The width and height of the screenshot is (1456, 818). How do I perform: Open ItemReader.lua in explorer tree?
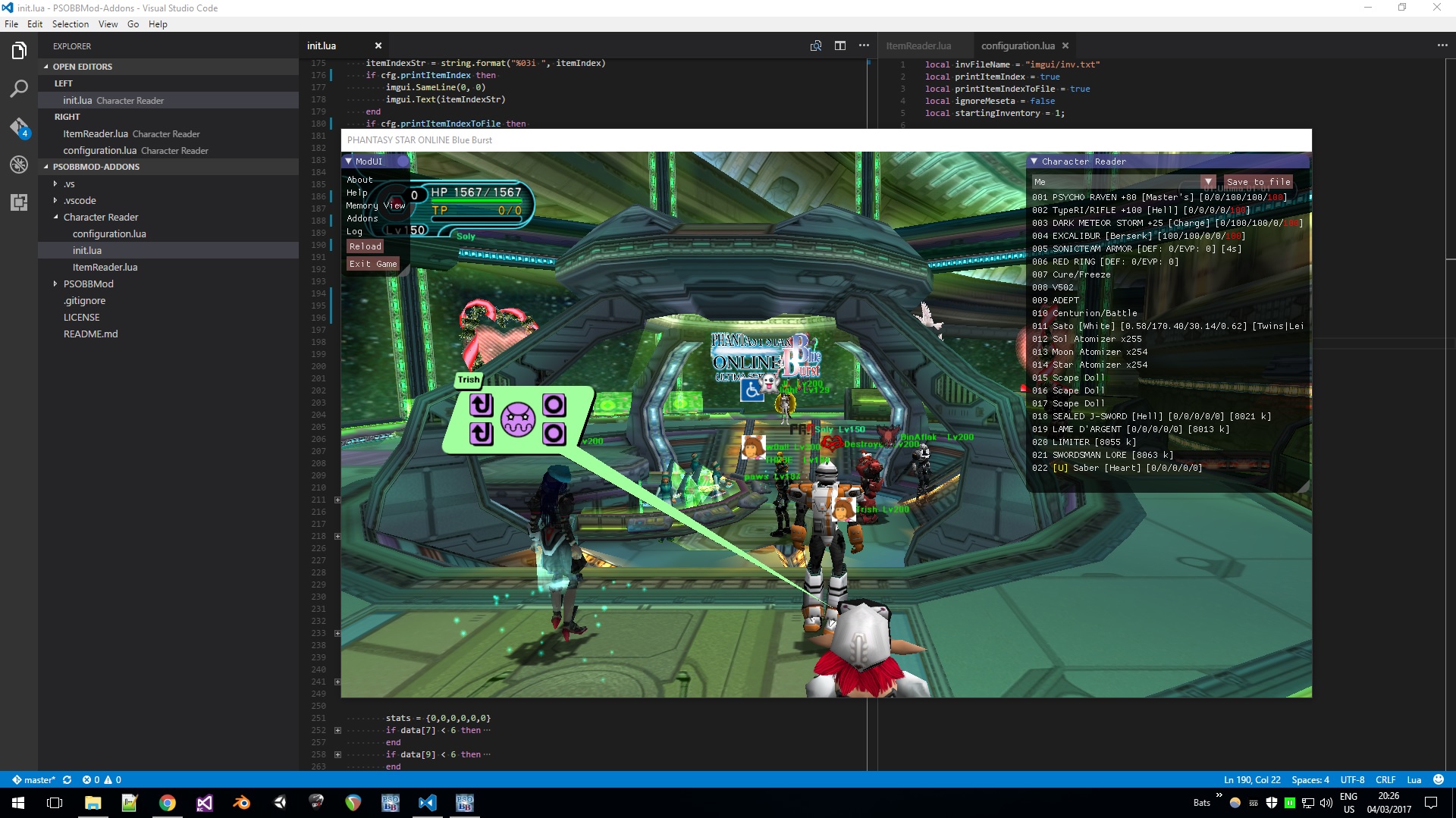(x=105, y=267)
